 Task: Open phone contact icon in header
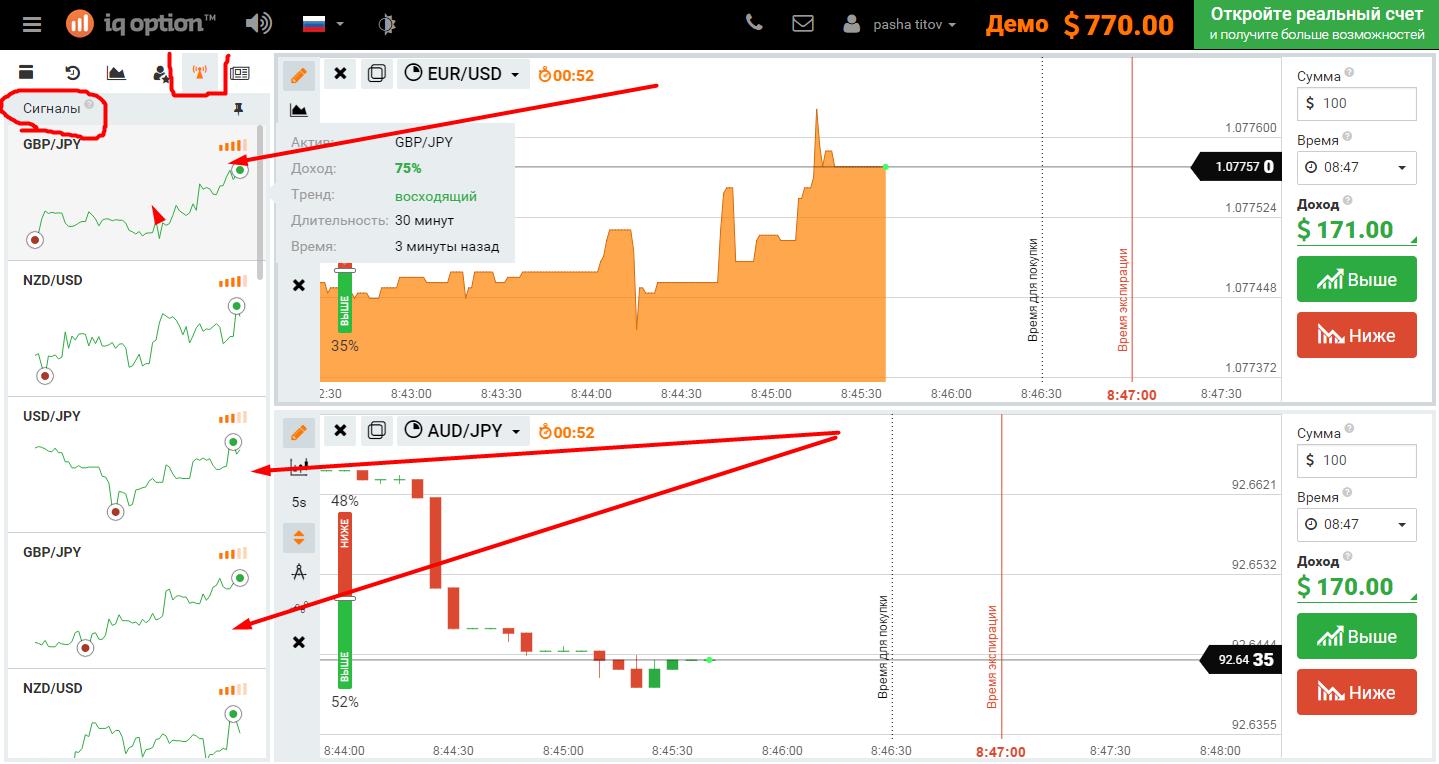coord(754,22)
